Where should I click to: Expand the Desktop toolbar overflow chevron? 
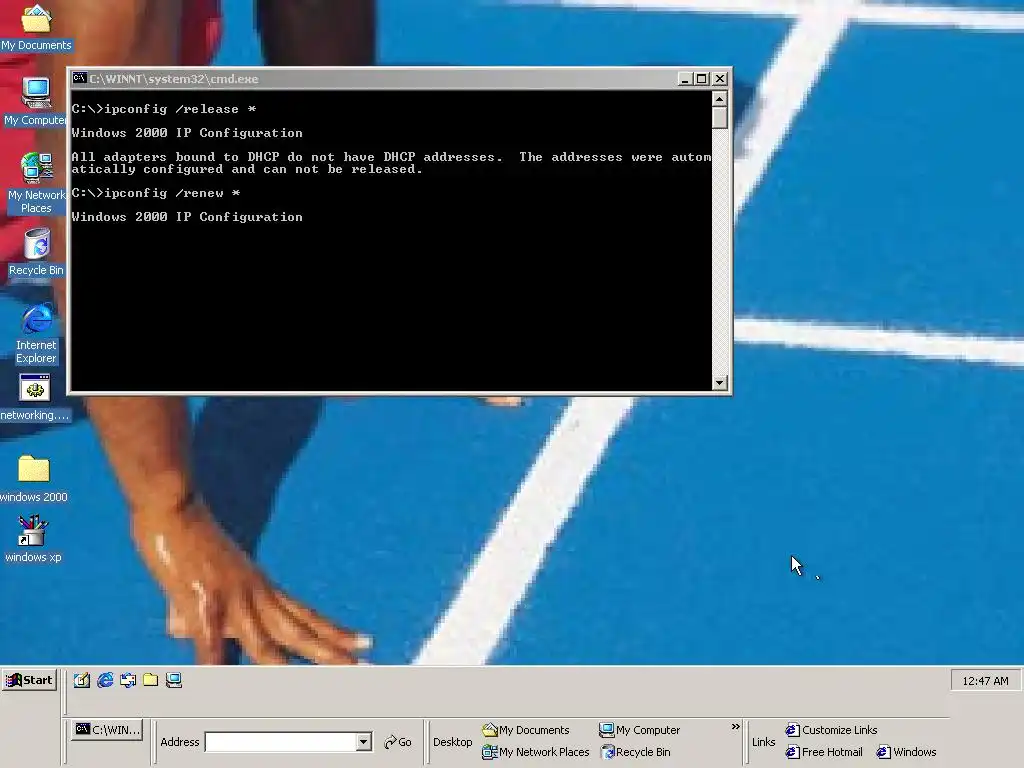click(x=735, y=727)
